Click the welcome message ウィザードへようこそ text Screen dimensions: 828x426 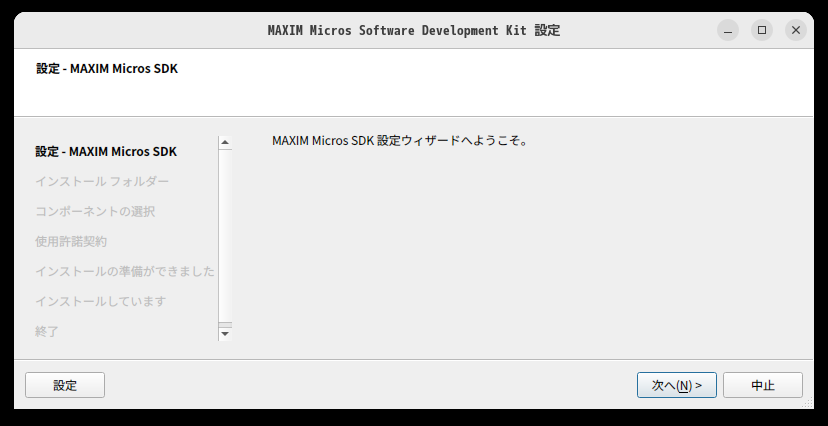(400, 141)
